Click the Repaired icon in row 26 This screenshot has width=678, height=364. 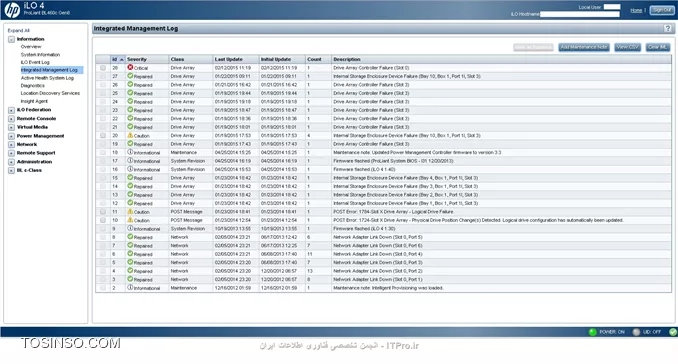pyautogui.click(x=130, y=84)
